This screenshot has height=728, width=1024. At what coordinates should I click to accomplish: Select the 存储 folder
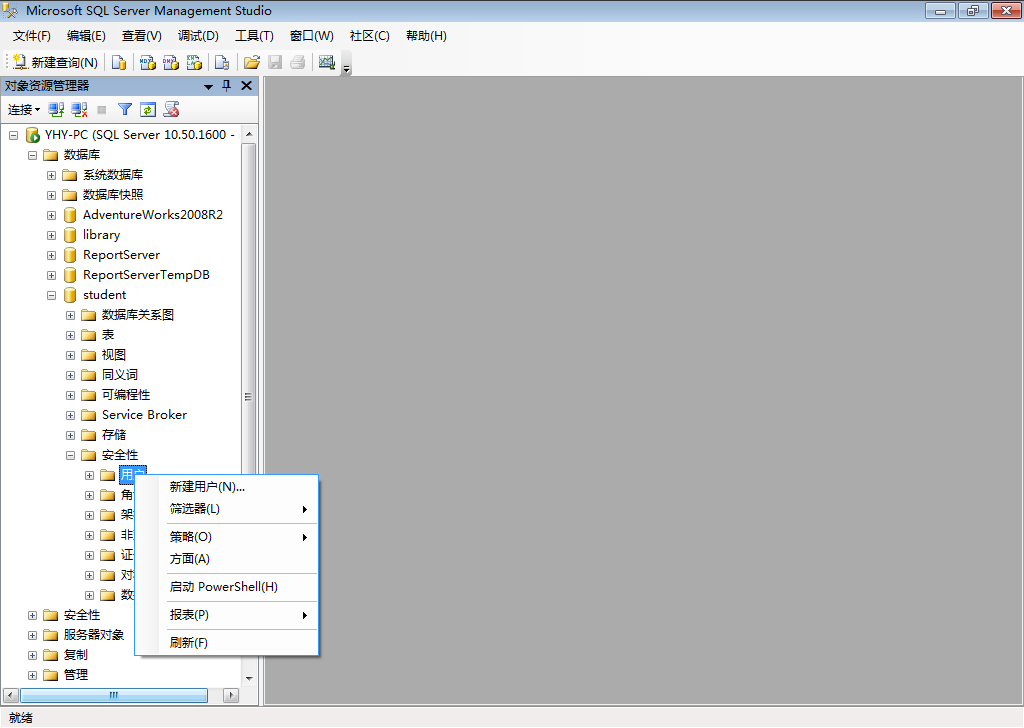coord(114,435)
